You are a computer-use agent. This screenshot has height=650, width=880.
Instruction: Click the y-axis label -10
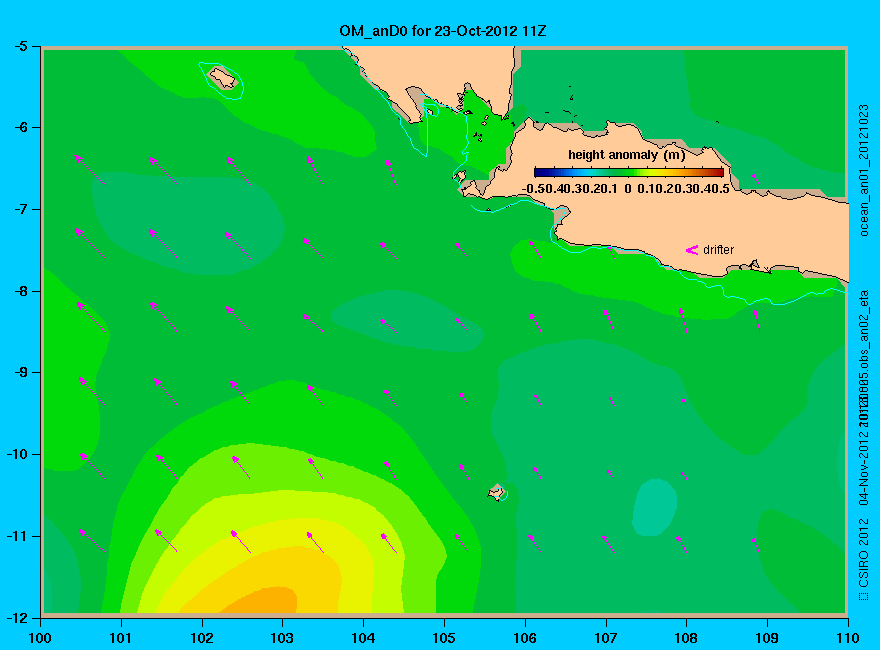[17, 454]
